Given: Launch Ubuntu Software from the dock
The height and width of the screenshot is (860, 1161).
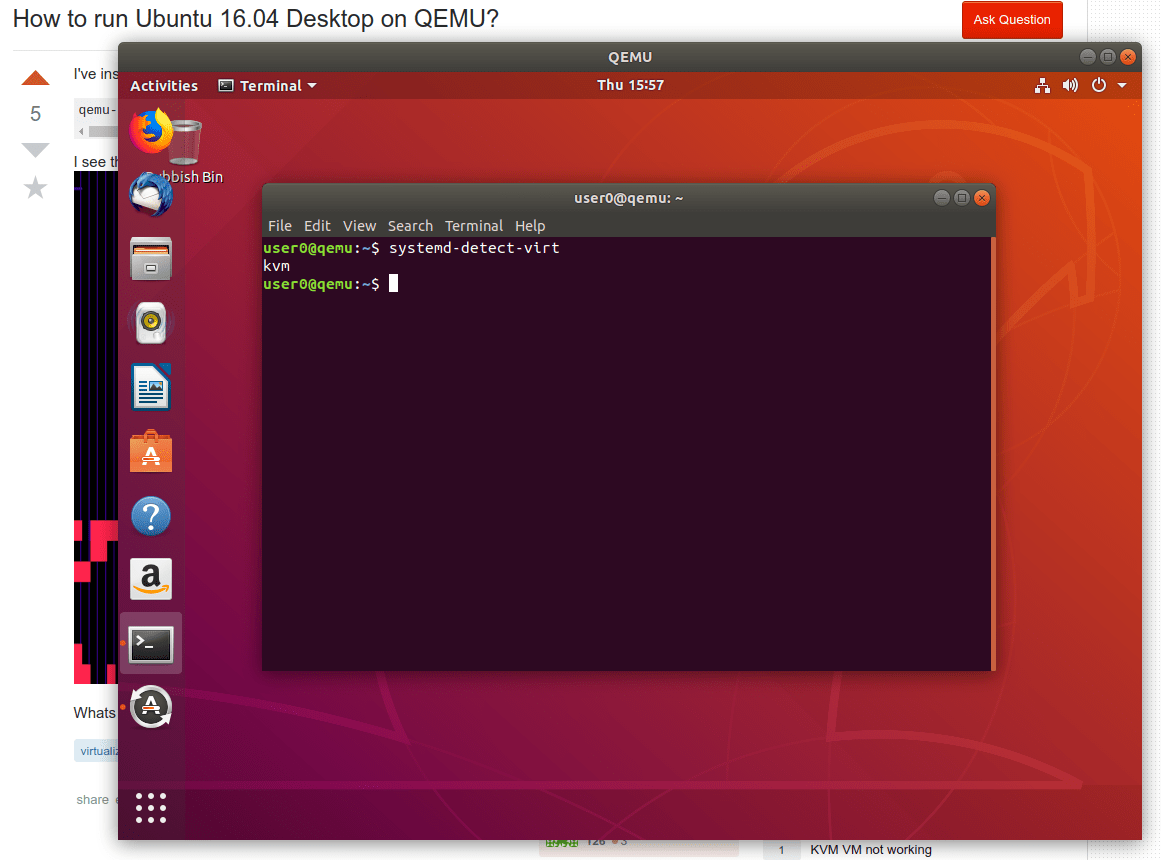Looking at the screenshot, I should click(151, 452).
